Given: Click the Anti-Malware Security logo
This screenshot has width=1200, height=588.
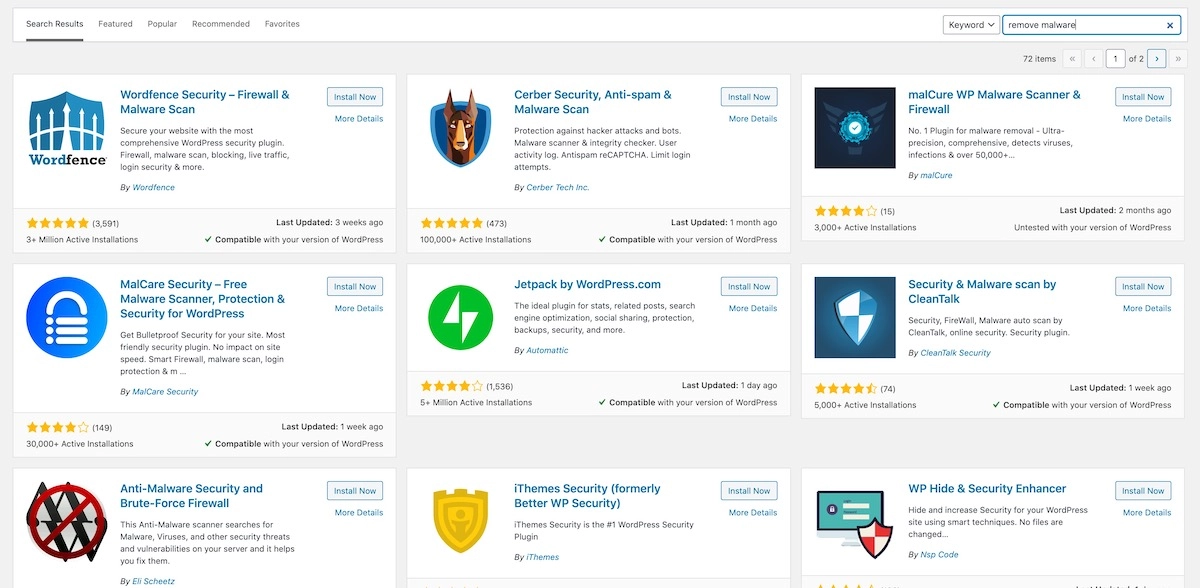Looking at the screenshot, I should 67,522.
